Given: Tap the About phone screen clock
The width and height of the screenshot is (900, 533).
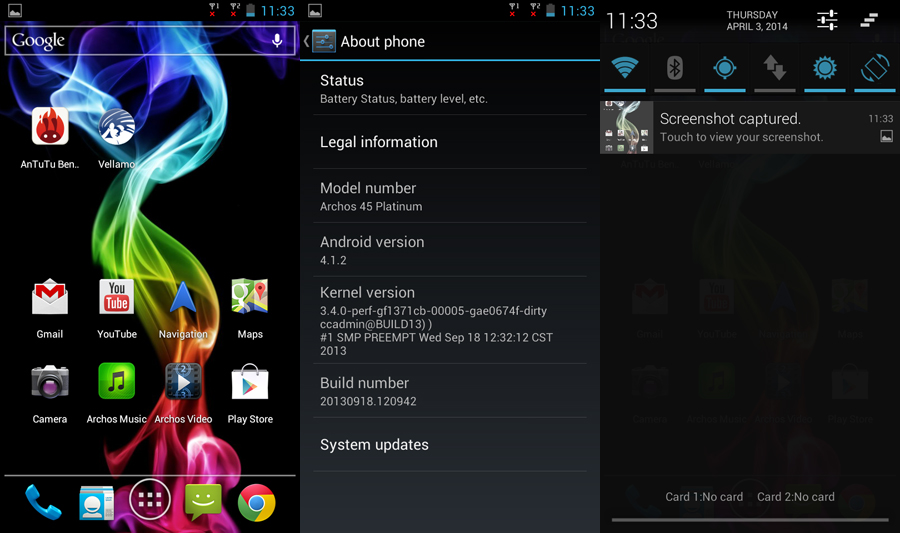Looking at the screenshot, I should (577, 11).
